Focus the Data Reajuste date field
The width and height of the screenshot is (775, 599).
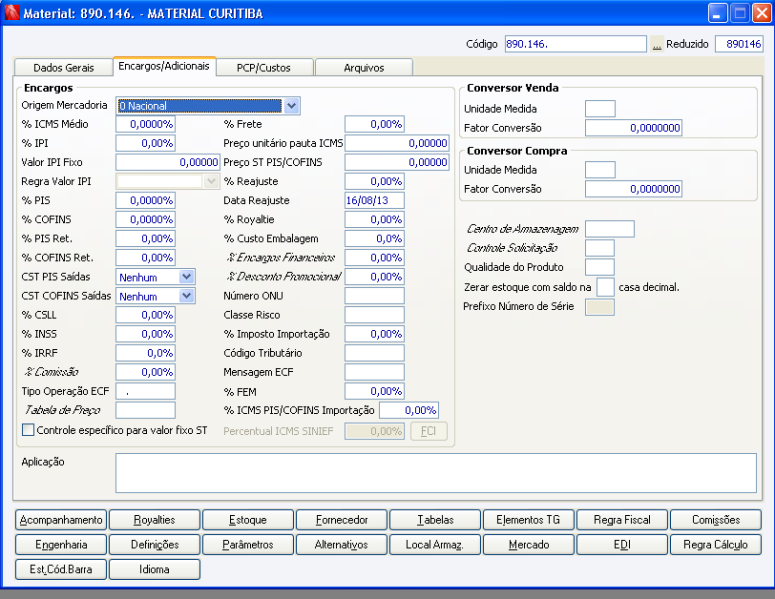click(374, 200)
